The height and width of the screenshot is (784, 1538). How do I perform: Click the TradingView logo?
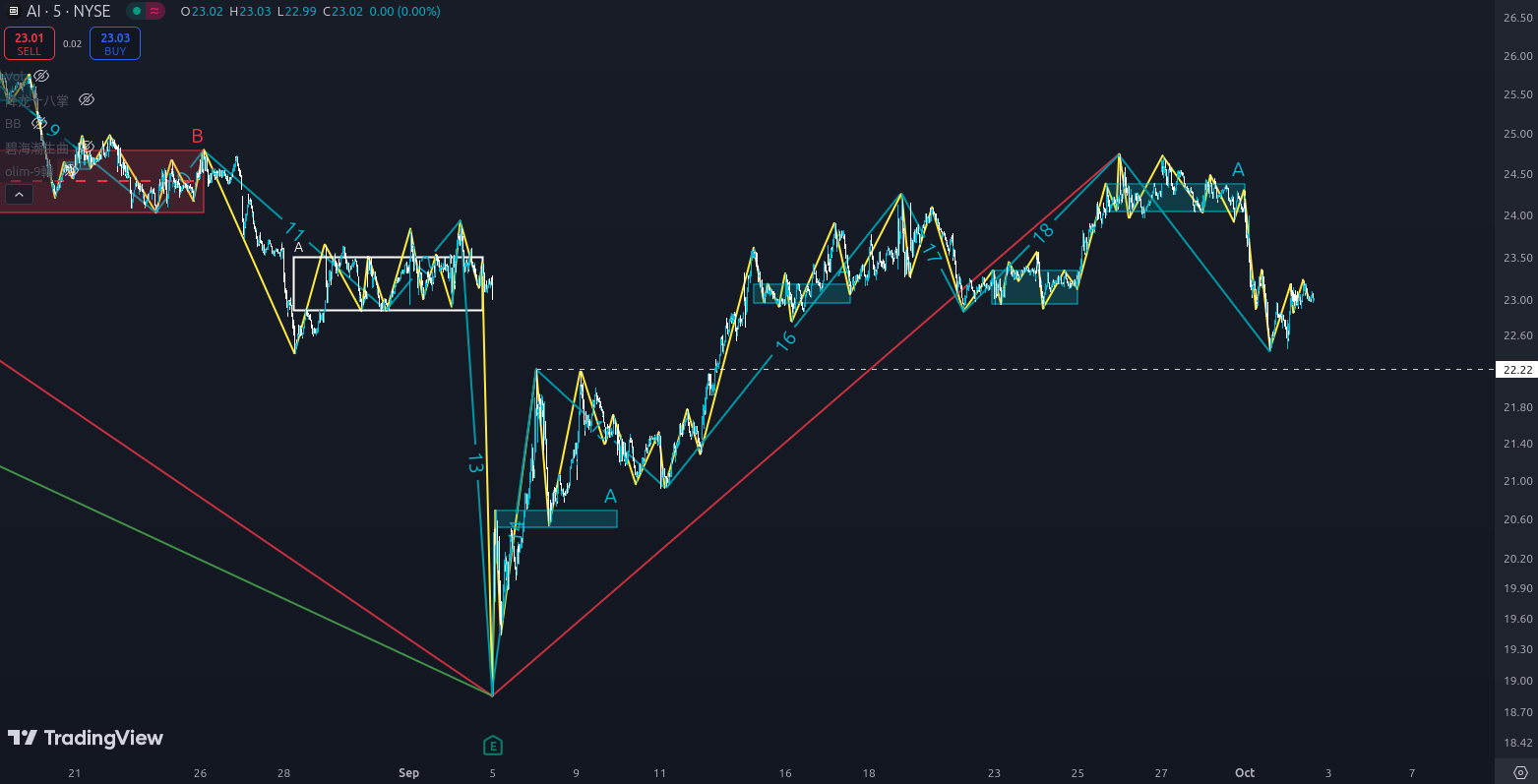(x=86, y=738)
